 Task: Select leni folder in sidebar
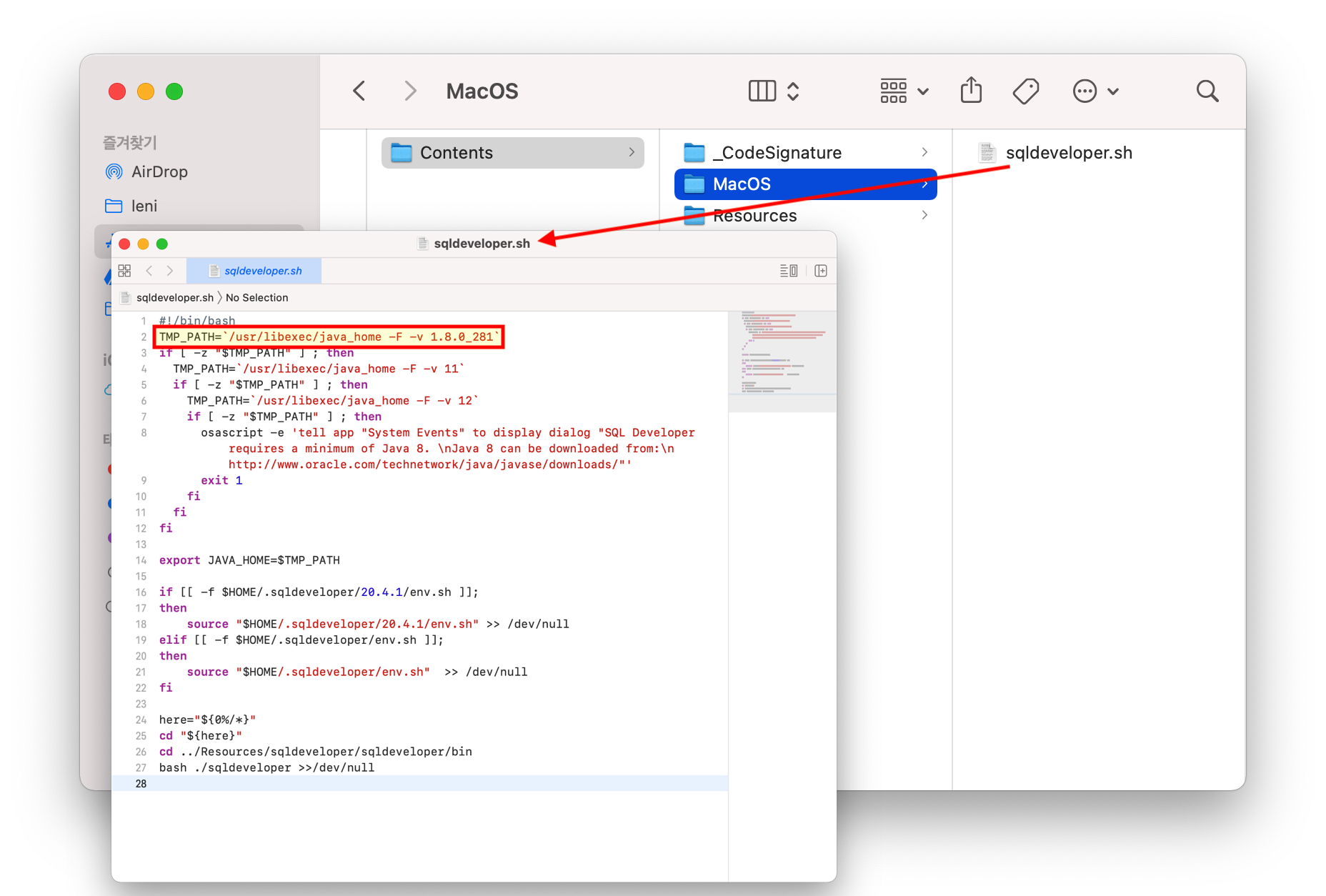[144, 206]
